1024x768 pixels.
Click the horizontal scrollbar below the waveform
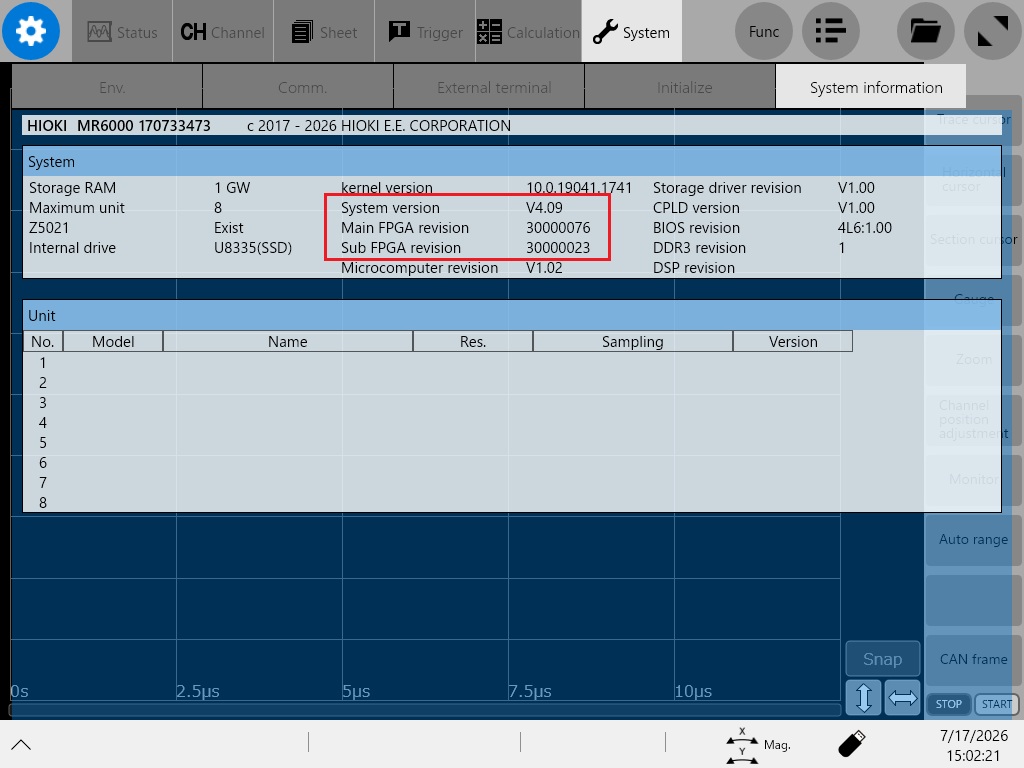point(424,710)
